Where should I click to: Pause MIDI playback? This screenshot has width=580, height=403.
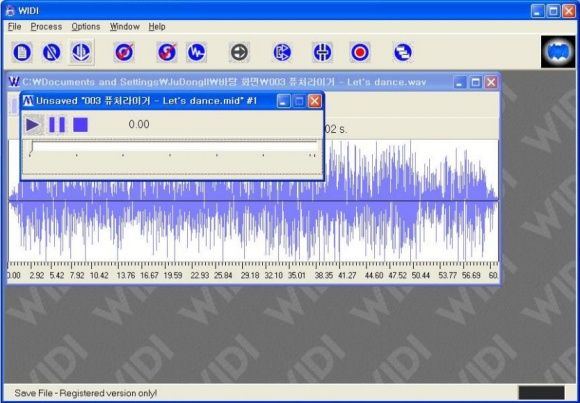click(57, 125)
